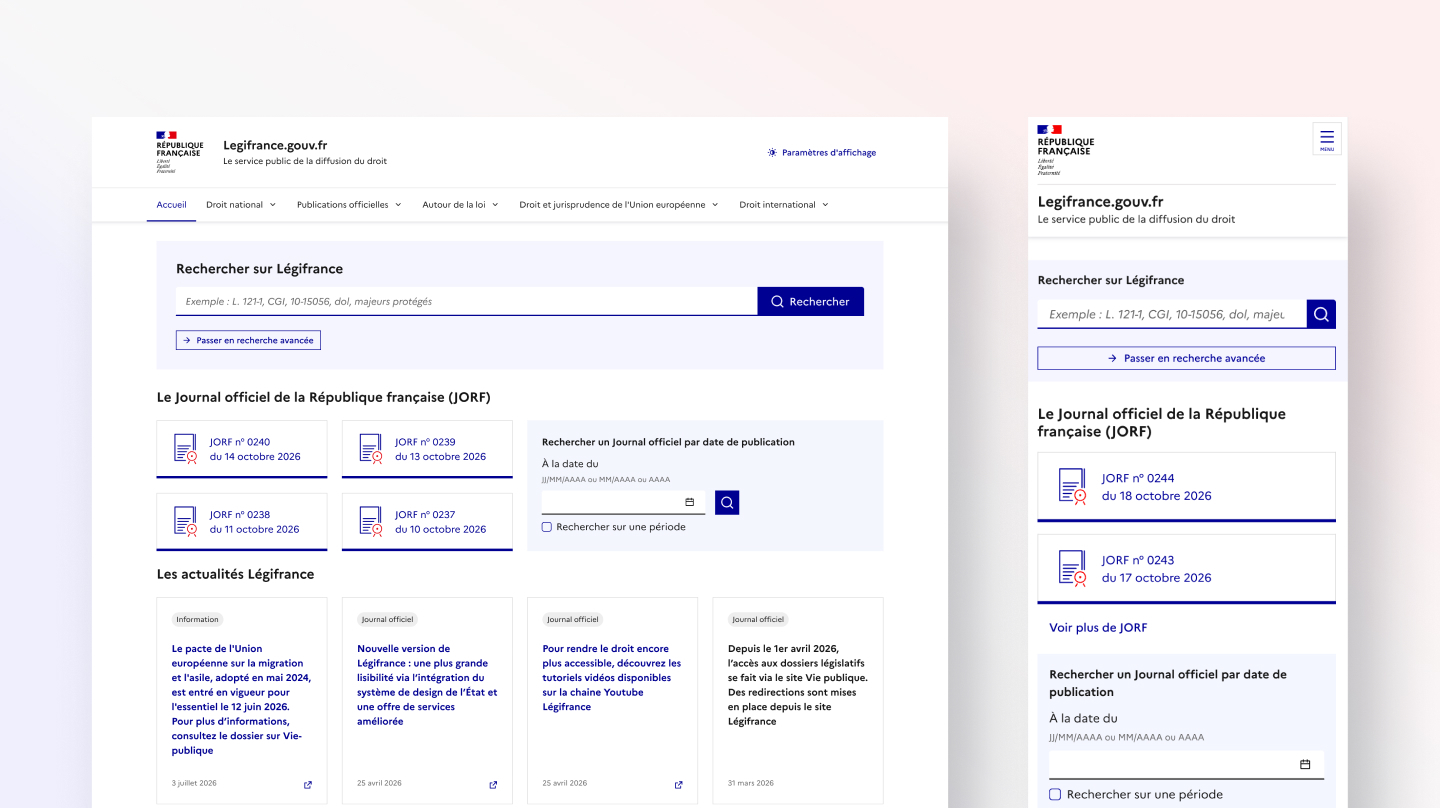This screenshot has width=1440, height=808.
Task: Click external link icon on Nouvelle version de Légifrance card
Action: pyautogui.click(x=493, y=785)
